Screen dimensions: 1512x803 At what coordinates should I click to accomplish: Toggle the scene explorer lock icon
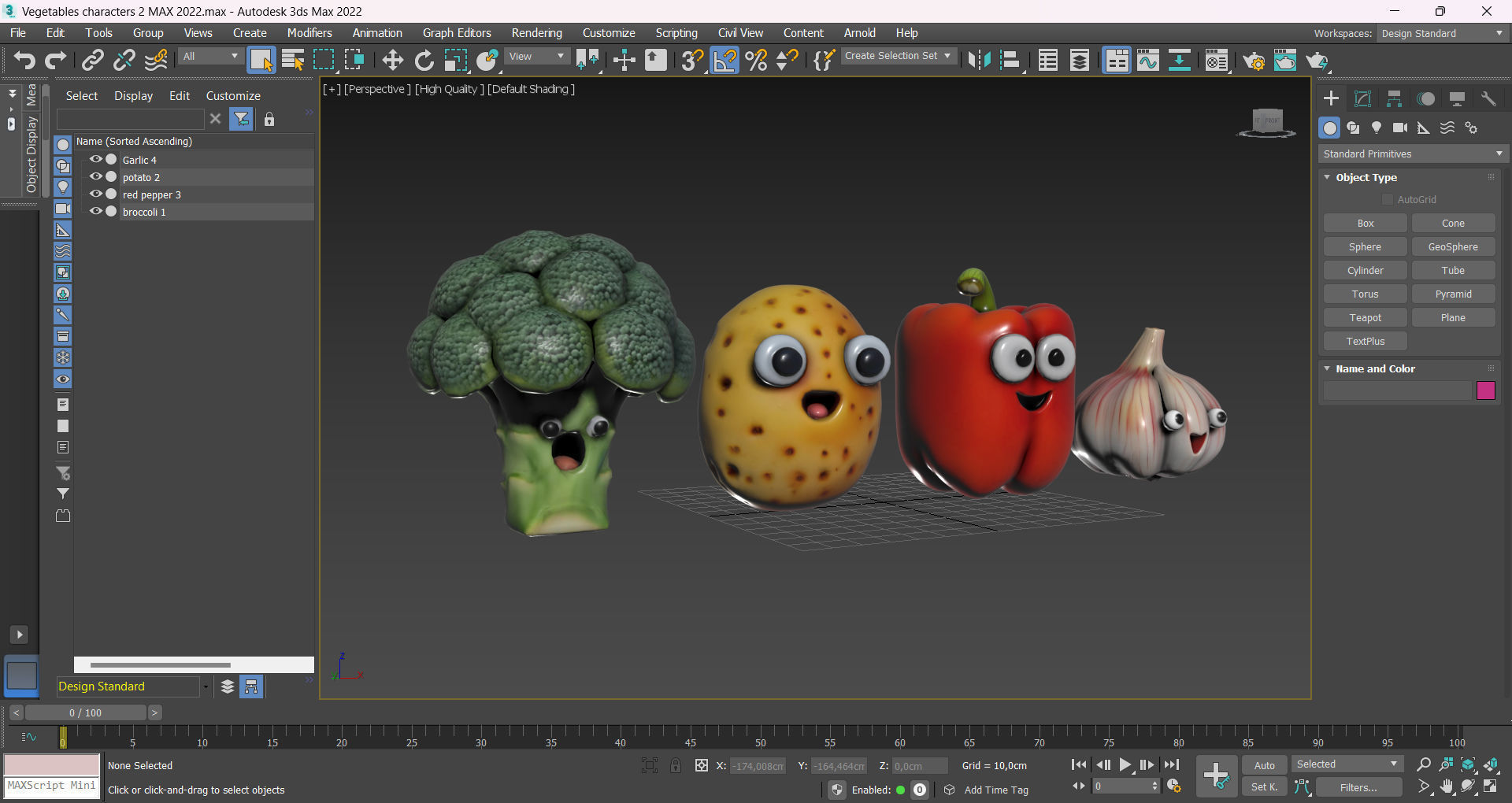pos(269,119)
